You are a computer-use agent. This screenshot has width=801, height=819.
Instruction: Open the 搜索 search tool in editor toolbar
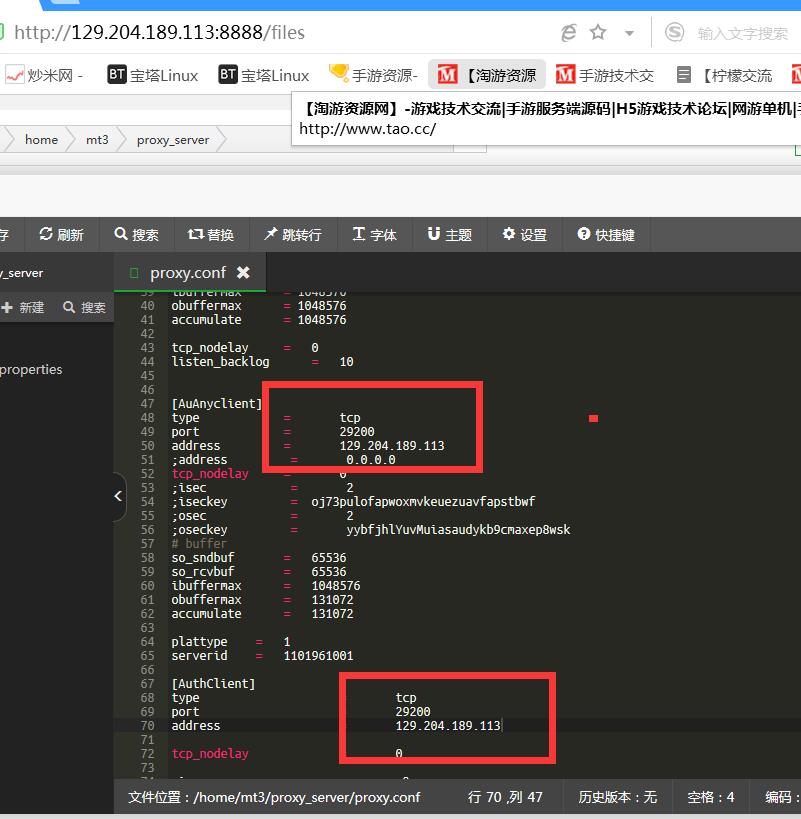click(136, 234)
